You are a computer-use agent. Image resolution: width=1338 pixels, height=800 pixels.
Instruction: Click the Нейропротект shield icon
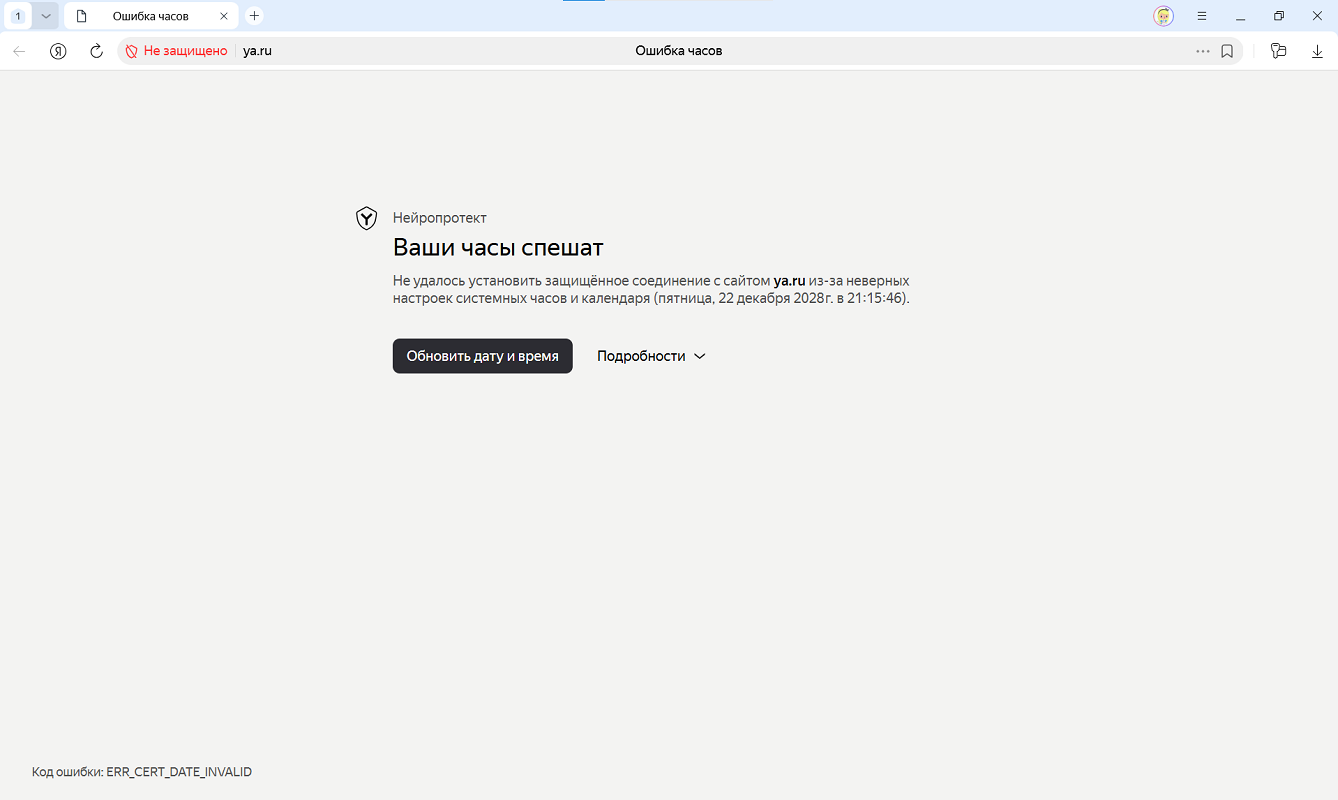click(x=367, y=218)
